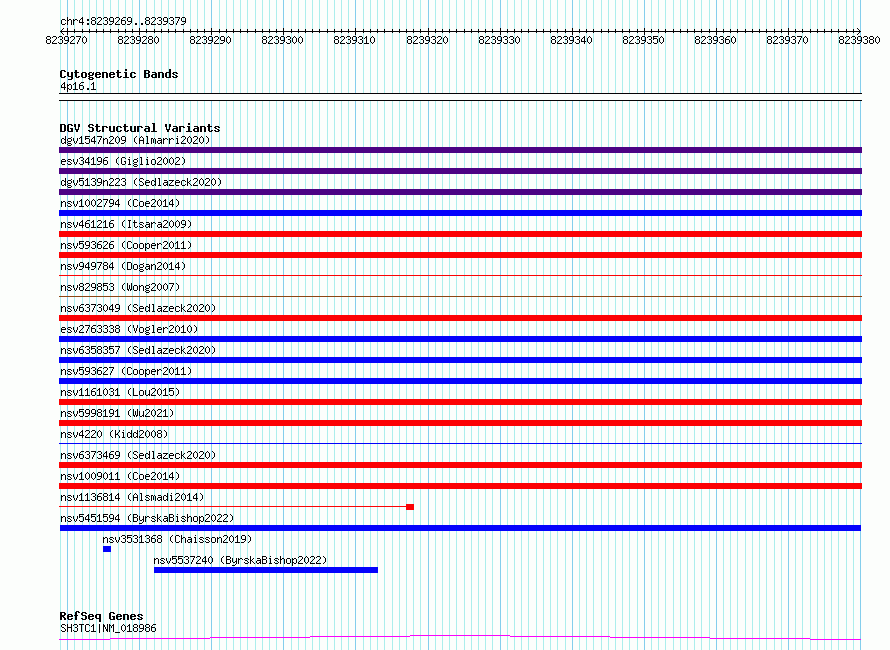Select nsv3531368 (Chaisson2019) variant label

(177, 539)
